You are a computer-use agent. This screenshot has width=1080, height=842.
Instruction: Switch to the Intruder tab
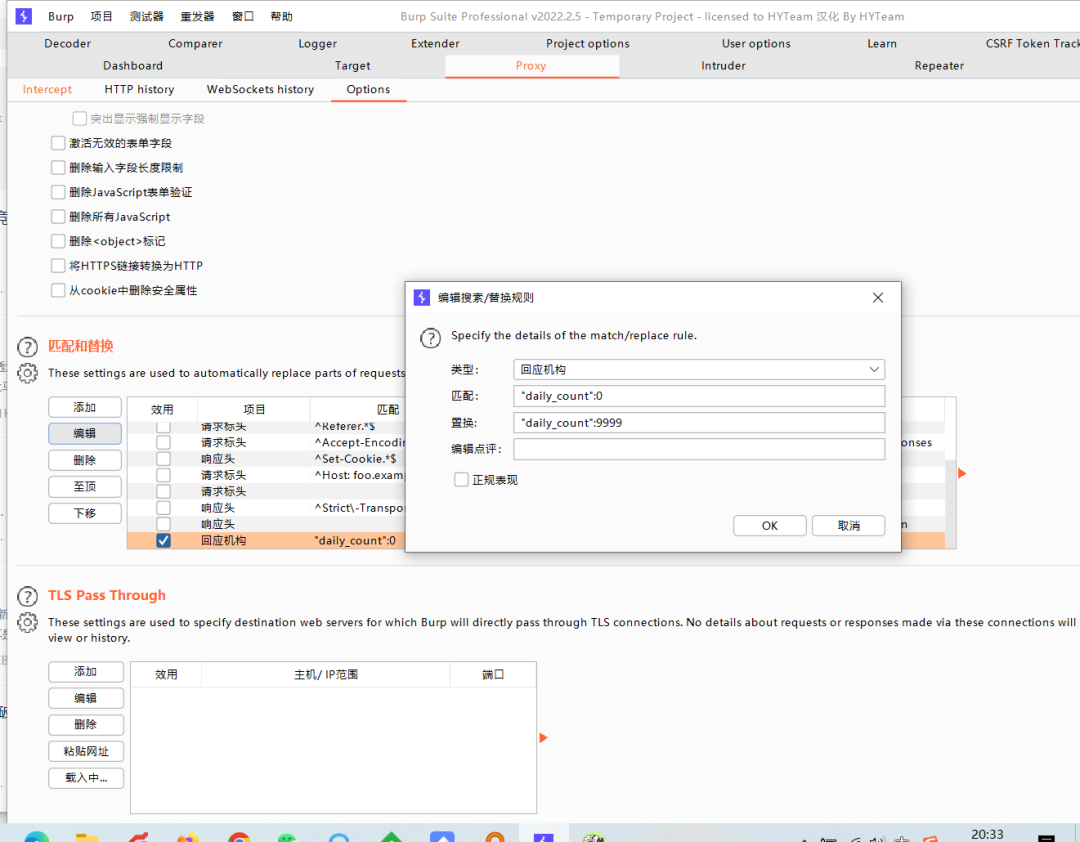click(723, 65)
